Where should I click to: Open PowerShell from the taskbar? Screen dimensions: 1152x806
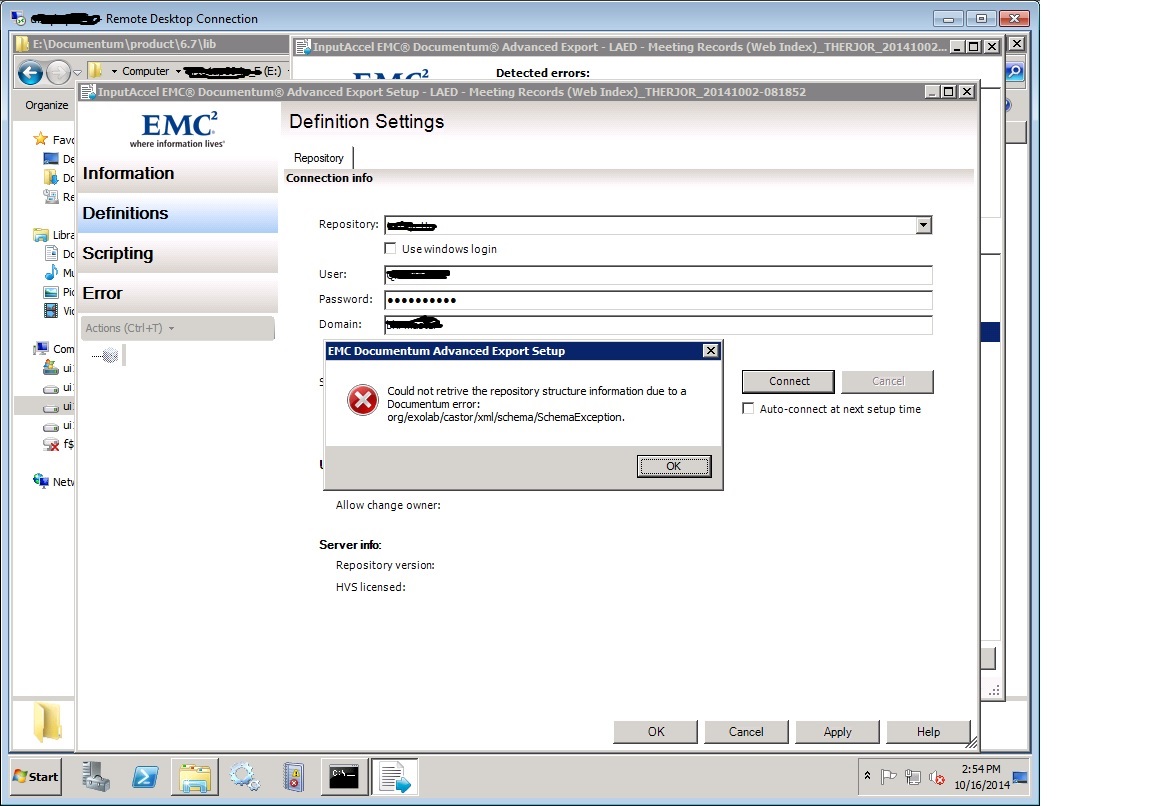click(x=145, y=777)
